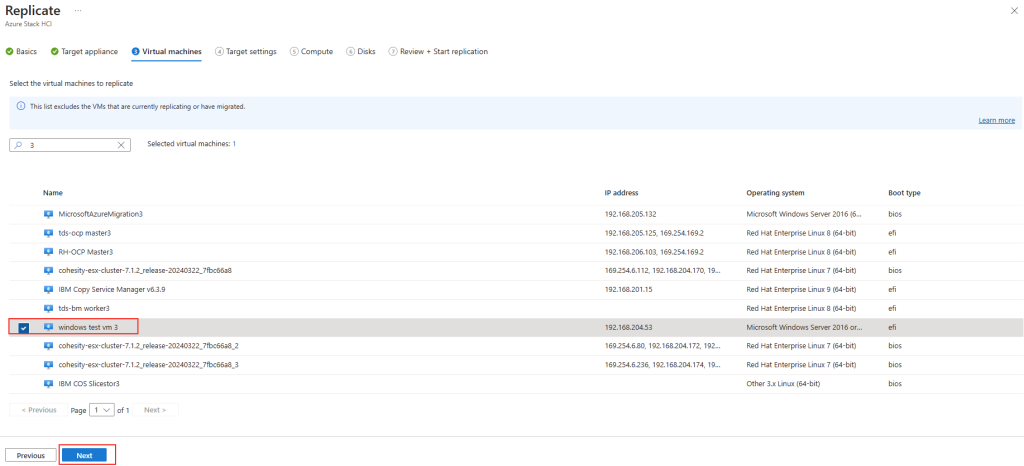The width and height of the screenshot is (1024, 466).
Task: Click the VM icon beside RH-OCP Master3
Action: click(x=48, y=251)
